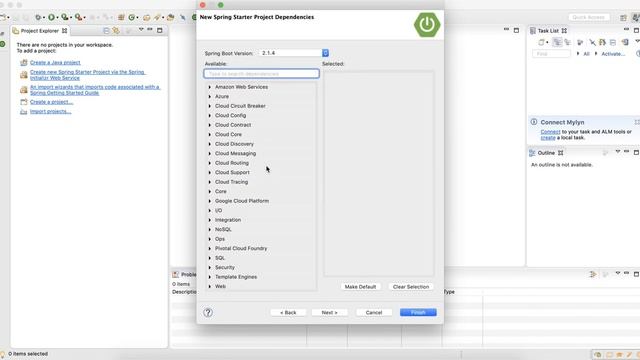Select the Outline view tab
Image resolution: width=640 pixels, height=360 pixels.
546,153
